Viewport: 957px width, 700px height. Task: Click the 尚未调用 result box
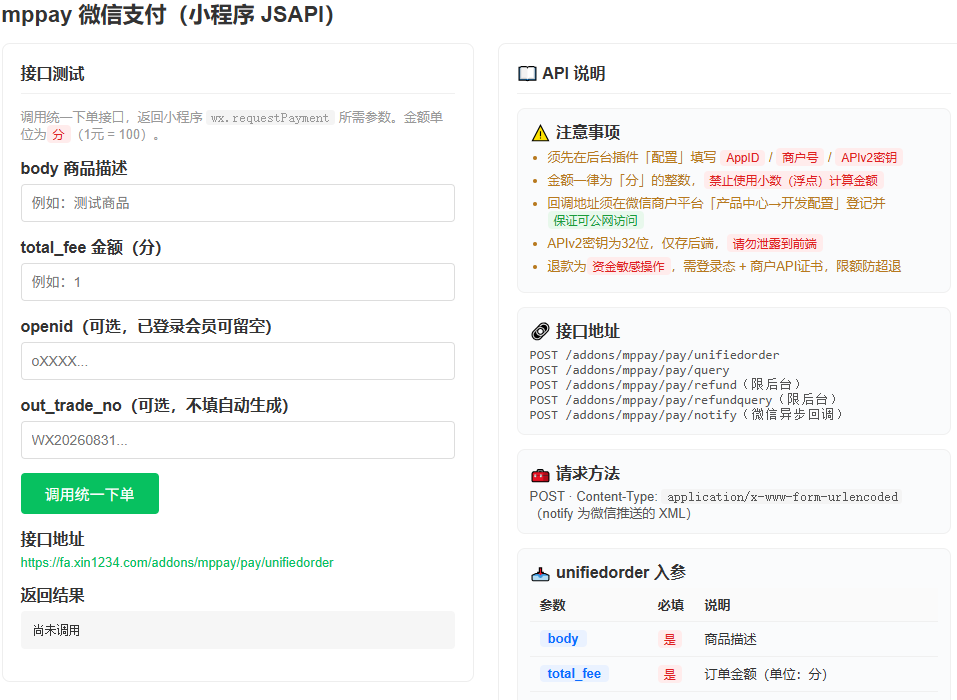coord(237,630)
